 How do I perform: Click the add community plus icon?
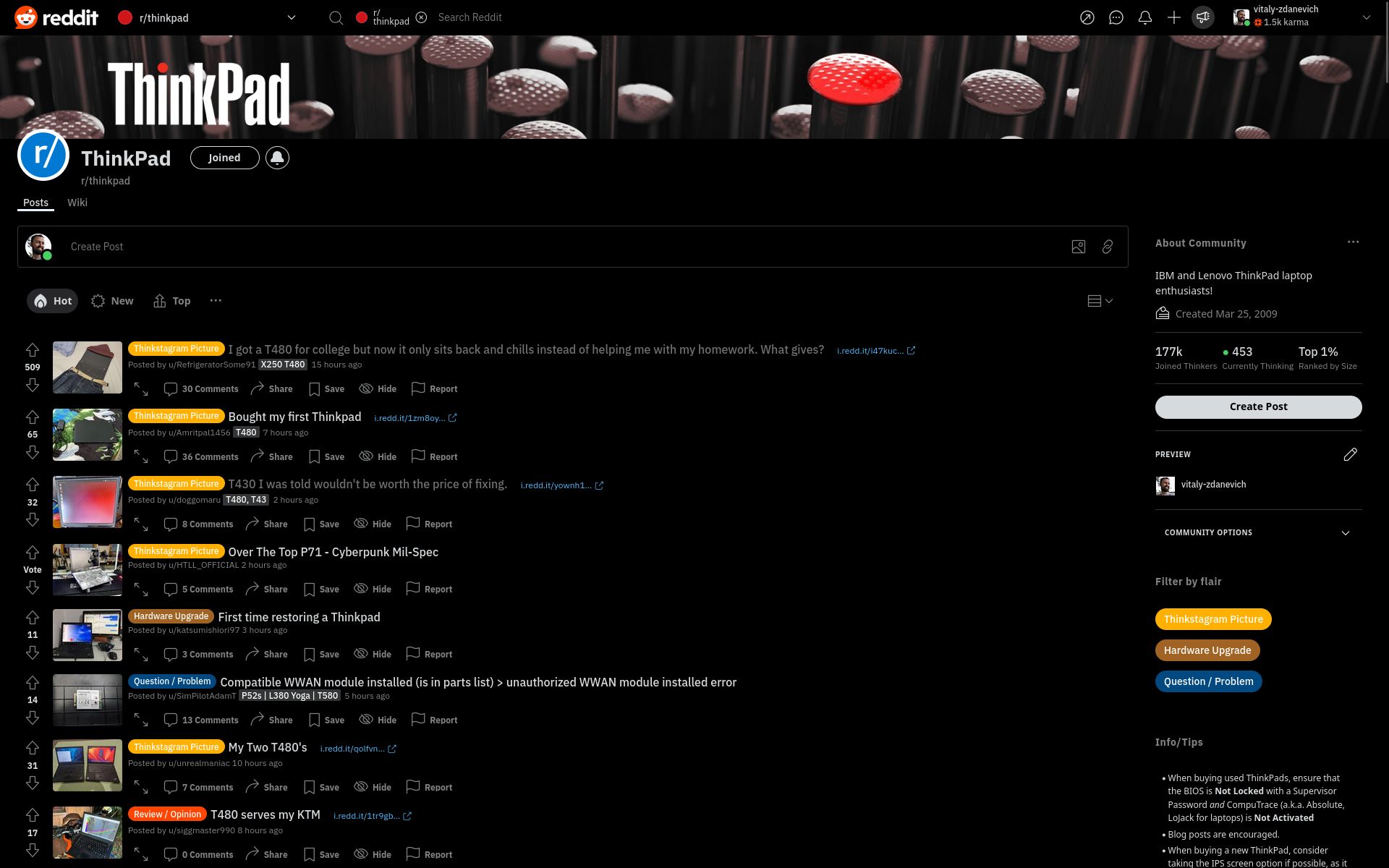(1174, 17)
